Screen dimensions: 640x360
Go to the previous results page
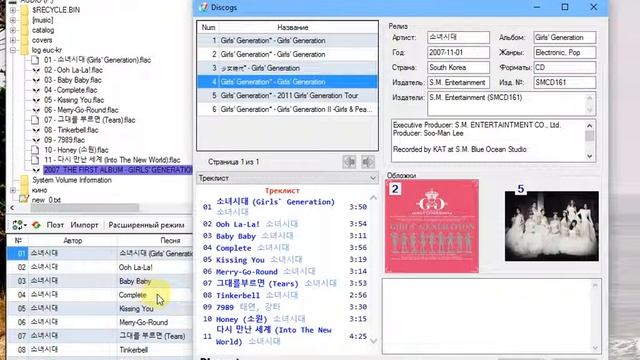pos(349,162)
